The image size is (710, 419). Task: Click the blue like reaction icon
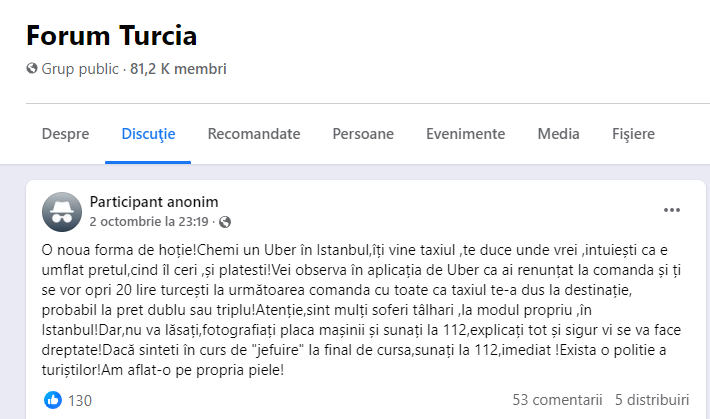53,400
